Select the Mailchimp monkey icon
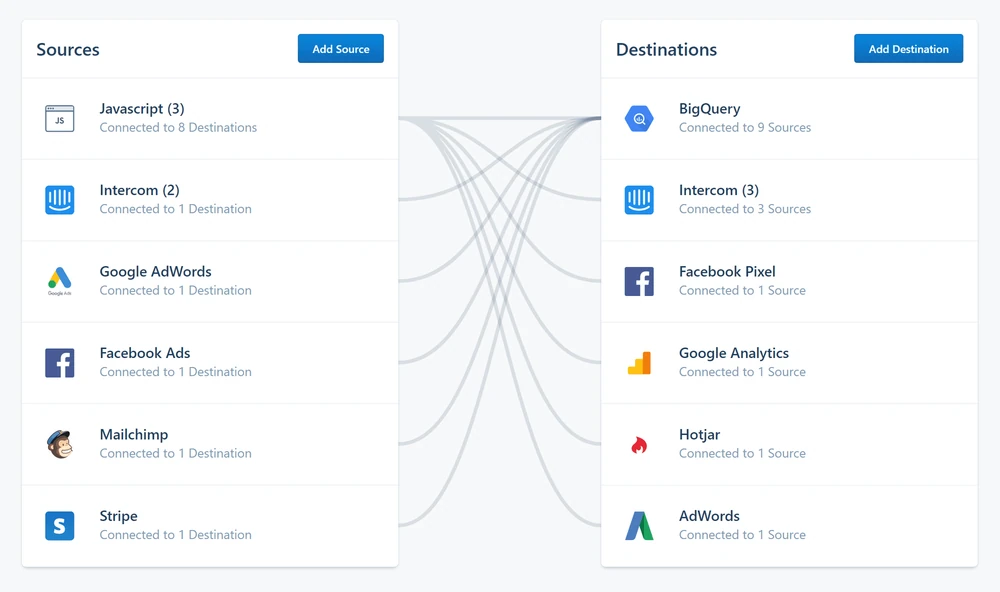Screen dimensions: 1000x592 tap(59, 444)
